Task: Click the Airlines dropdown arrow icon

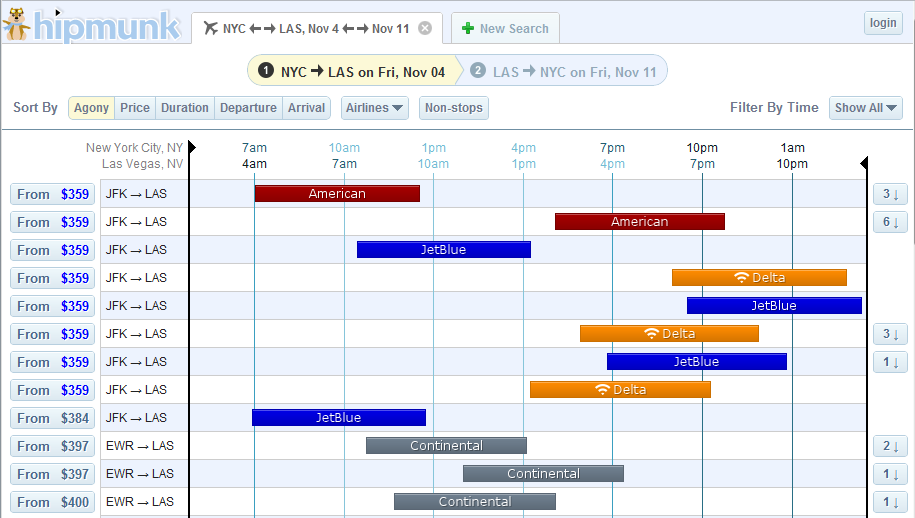Action: point(398,108)
